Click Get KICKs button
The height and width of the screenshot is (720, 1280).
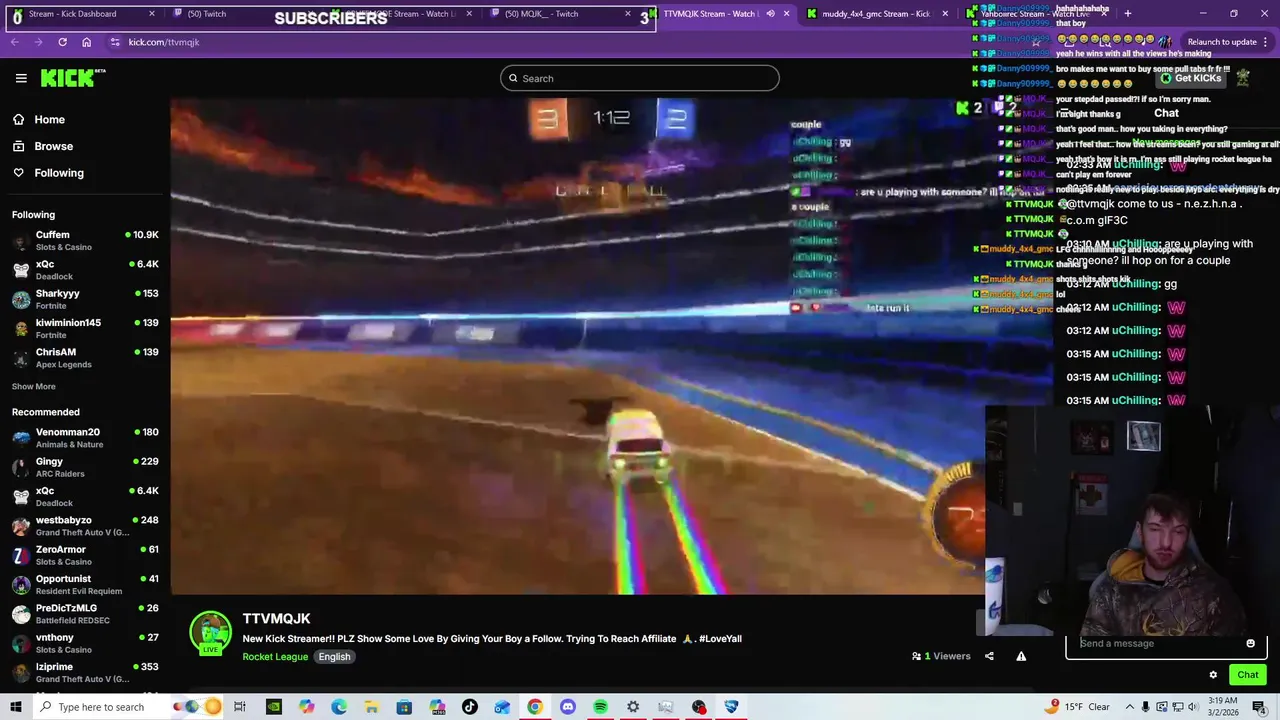[1192, 78]
